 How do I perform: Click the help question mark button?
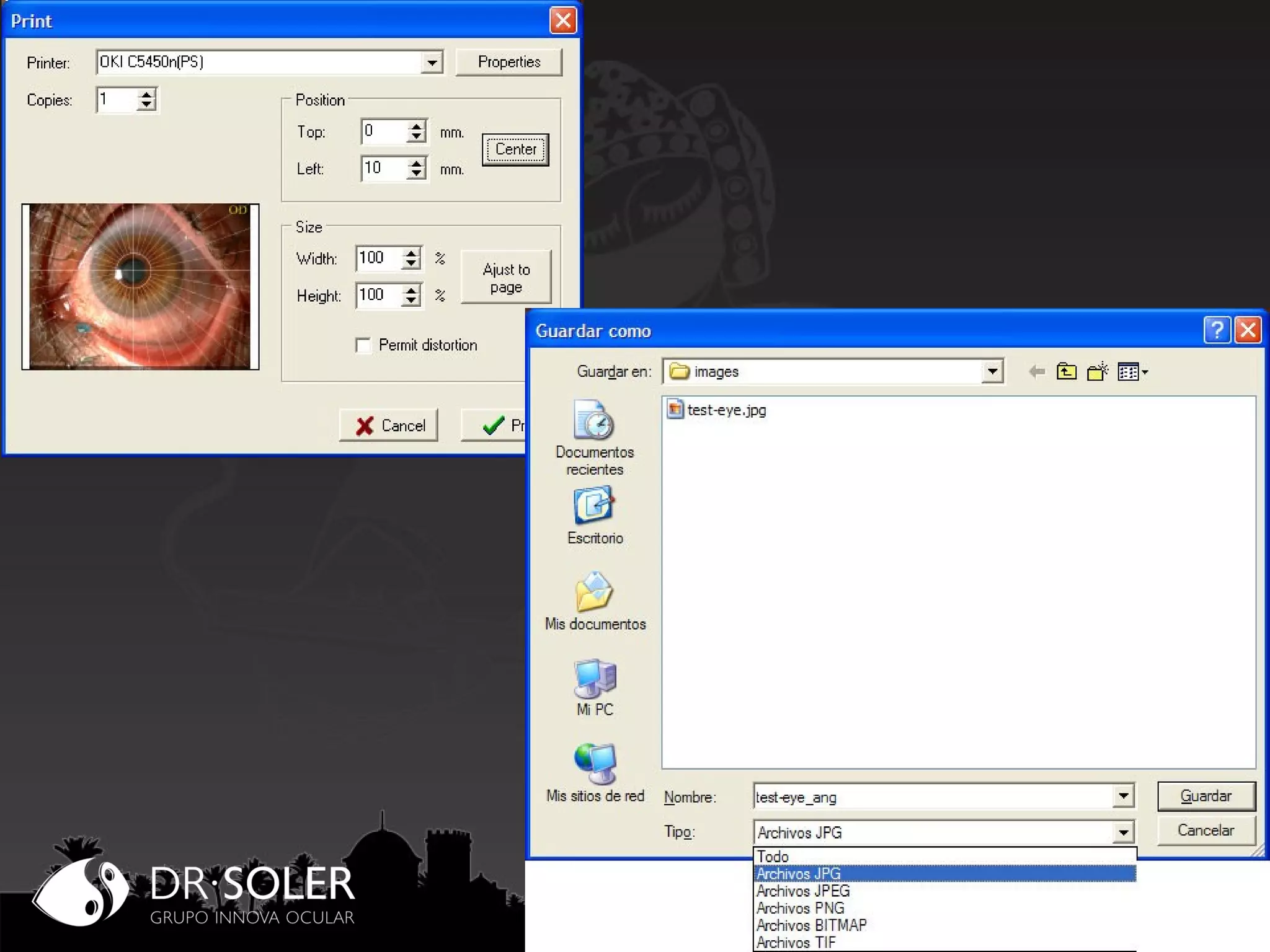(x=1216, y=330)
